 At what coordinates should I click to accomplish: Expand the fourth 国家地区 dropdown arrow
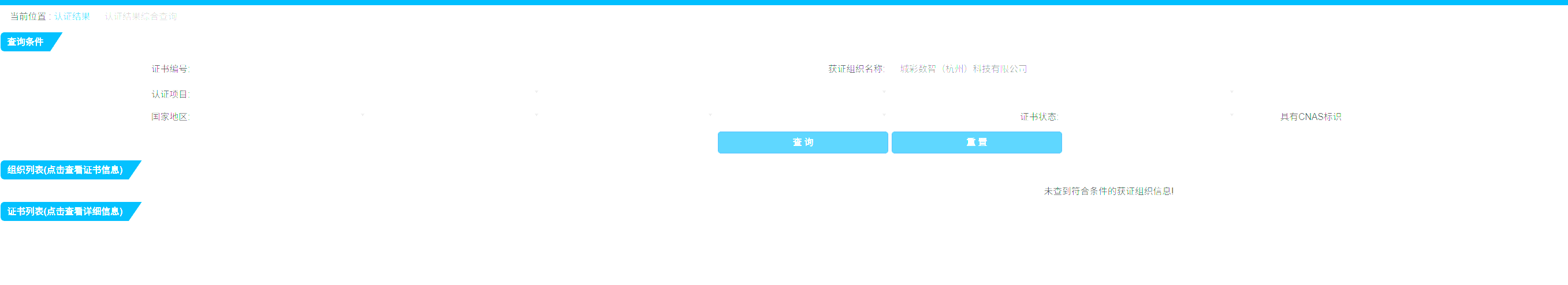click(x=884, y=115)
